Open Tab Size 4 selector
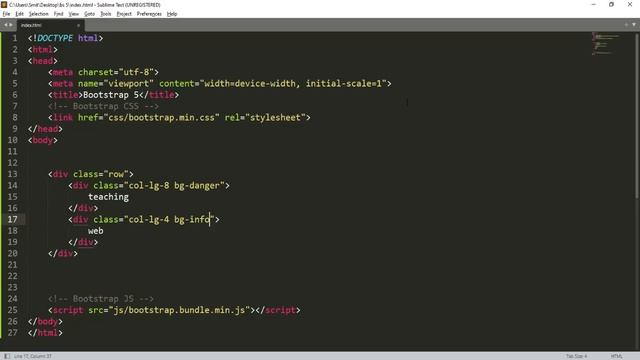 coord(576,356)
